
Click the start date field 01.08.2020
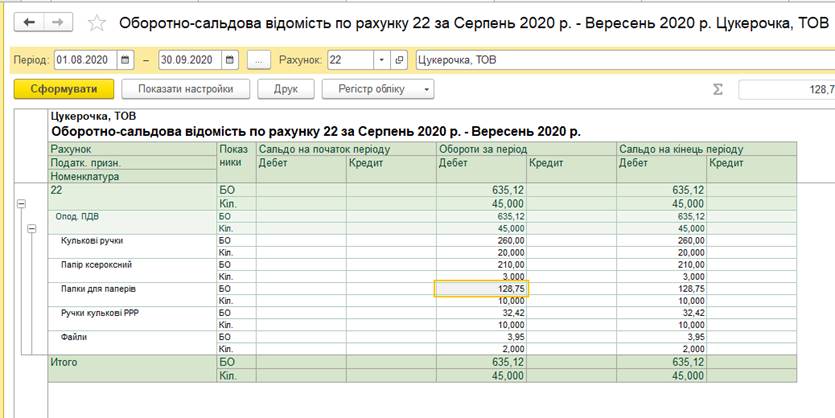pos(84,60)
